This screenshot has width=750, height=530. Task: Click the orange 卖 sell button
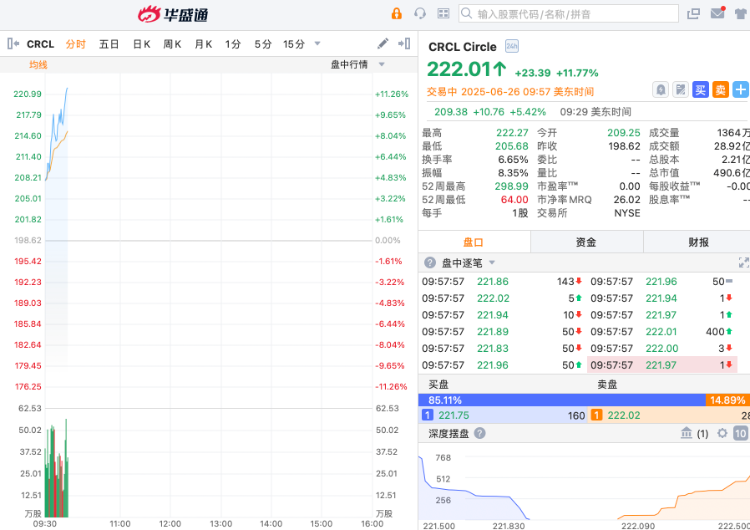coord(721,89)
